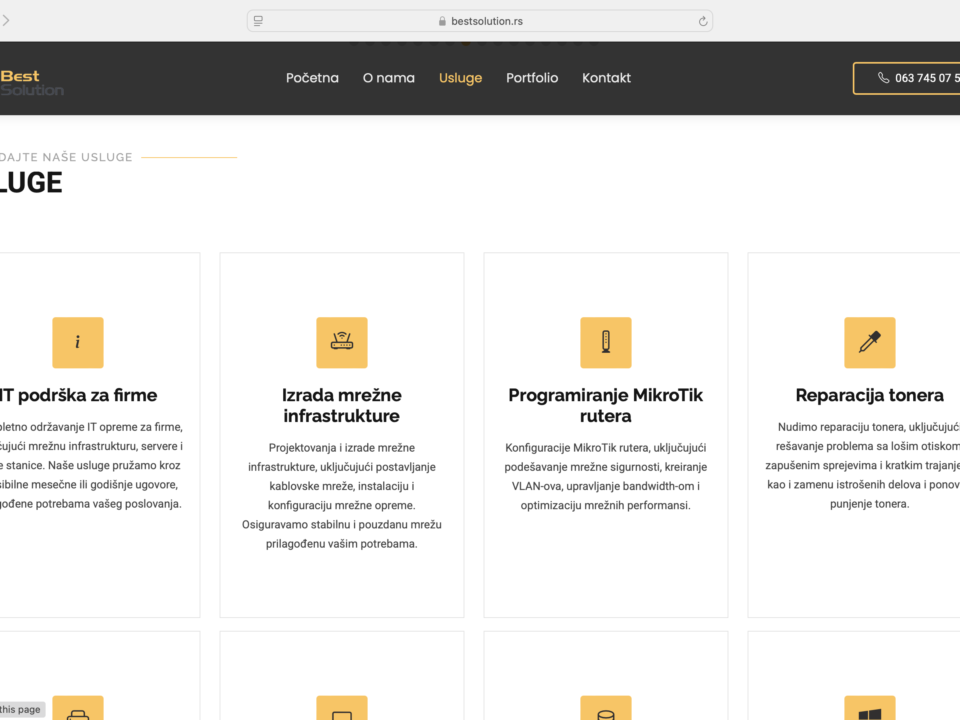Click the info icon above IT podrška
The width and height of the screenshot is (960, 720).
pos(78,343)
